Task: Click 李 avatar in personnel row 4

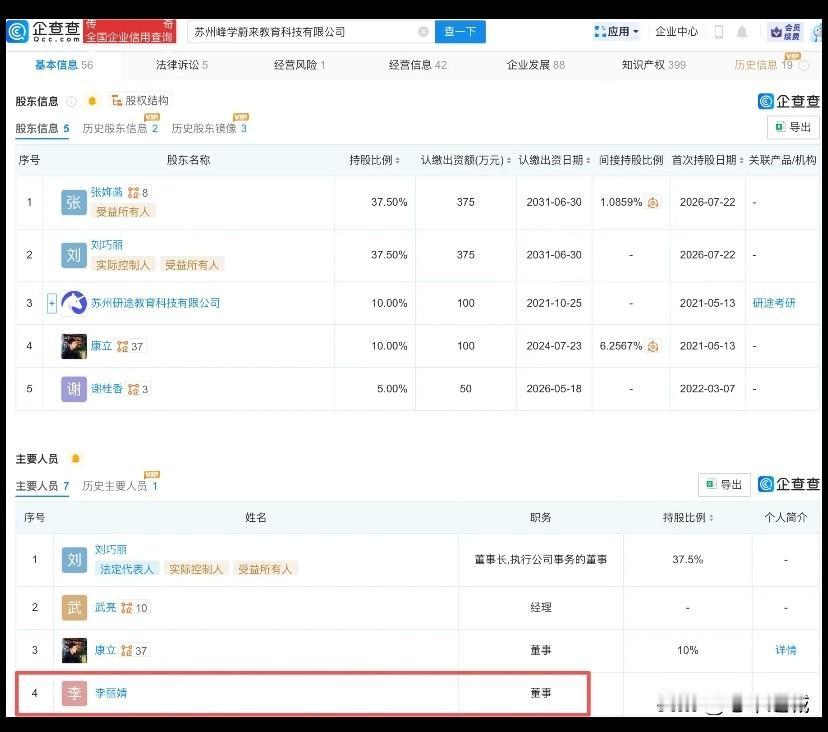Action: coord(74,693)
